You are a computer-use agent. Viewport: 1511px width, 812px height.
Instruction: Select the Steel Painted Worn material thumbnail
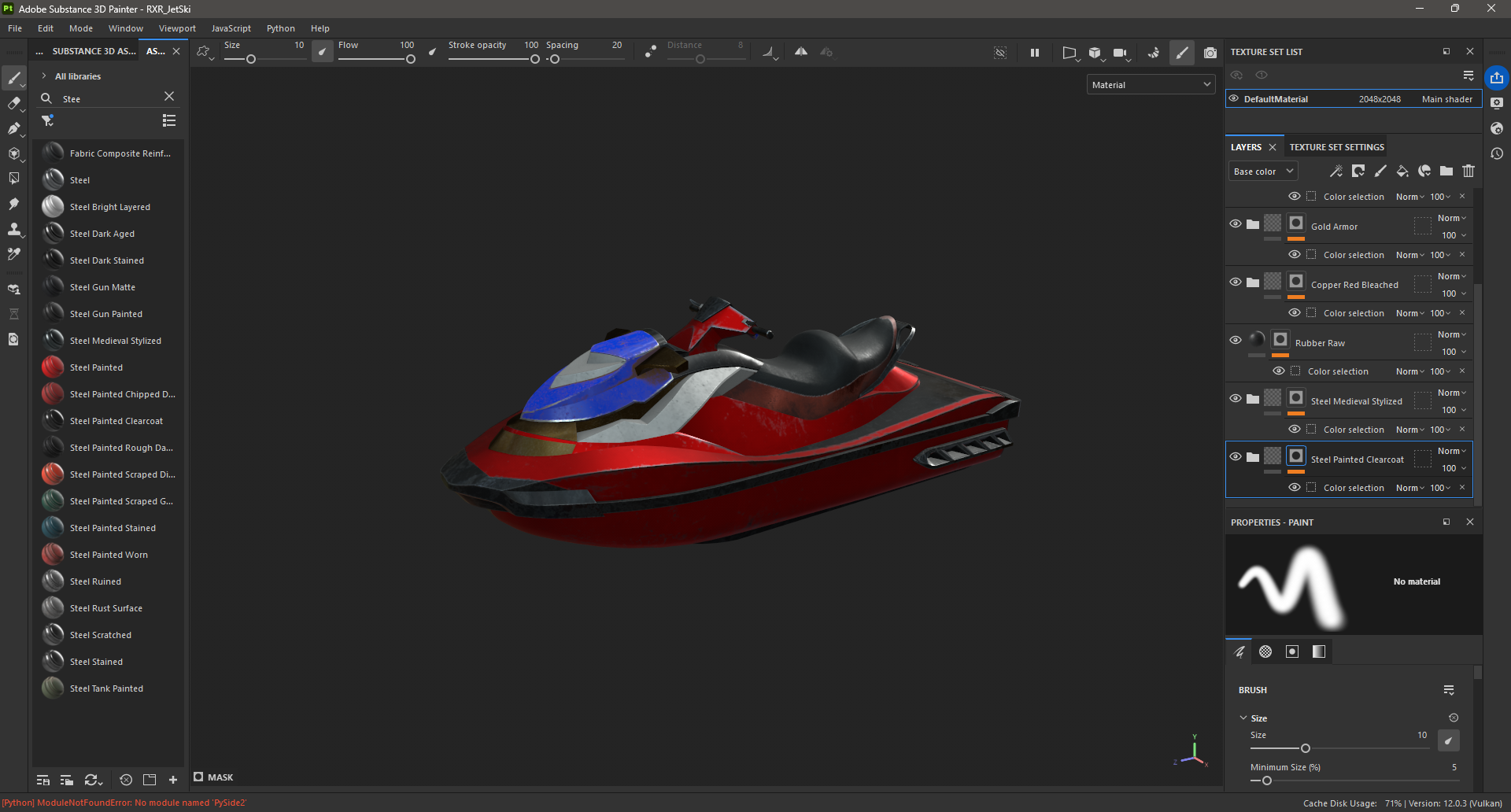53,554
